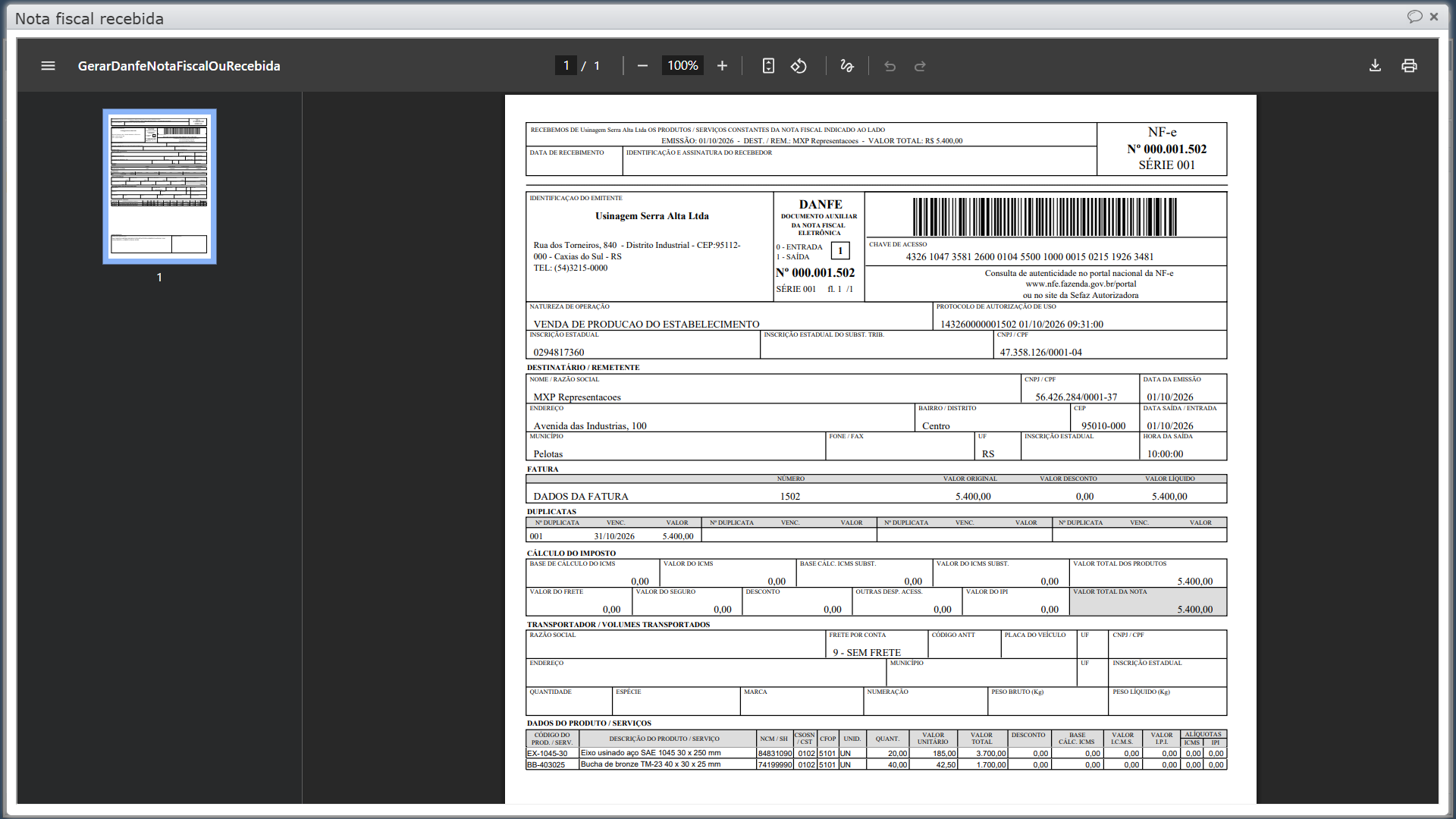This screenshot has height=819, width=1456.
Task: Click the inscrição estadual 0294817360
Action: [559, 353]
